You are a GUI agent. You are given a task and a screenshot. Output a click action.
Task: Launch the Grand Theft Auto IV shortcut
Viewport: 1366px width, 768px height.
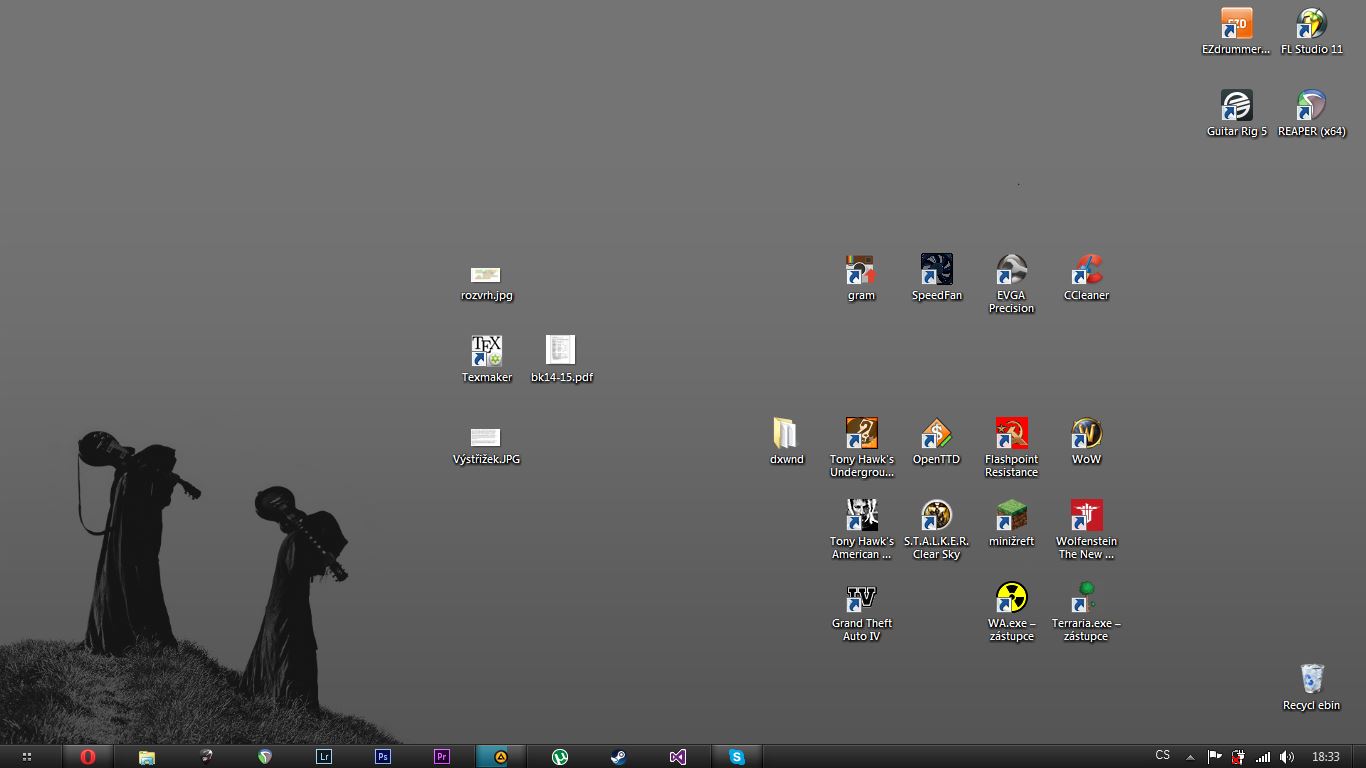[x=861, y=612]
